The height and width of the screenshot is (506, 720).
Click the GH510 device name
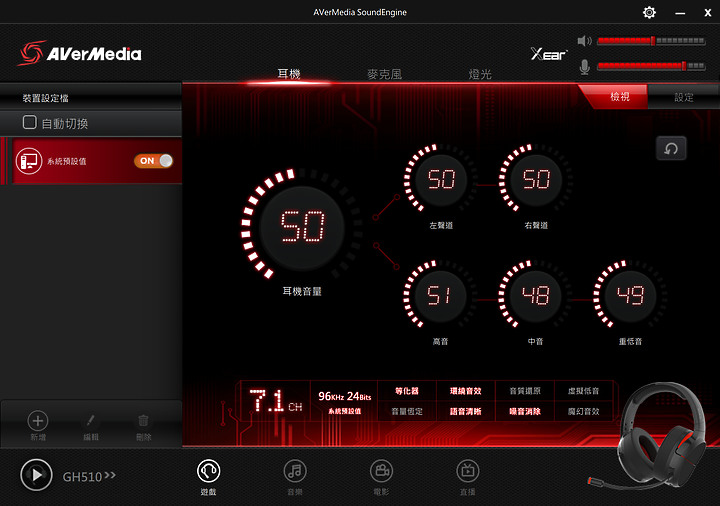(x=82, y=477)
